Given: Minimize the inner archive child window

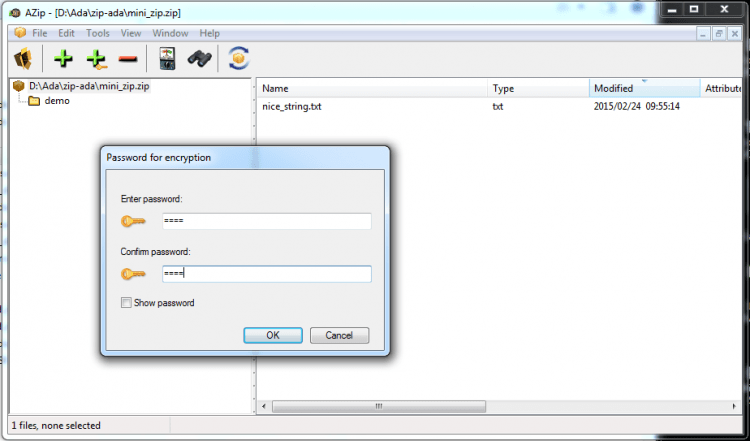Looking at the screenshot, I should [703, 33].
